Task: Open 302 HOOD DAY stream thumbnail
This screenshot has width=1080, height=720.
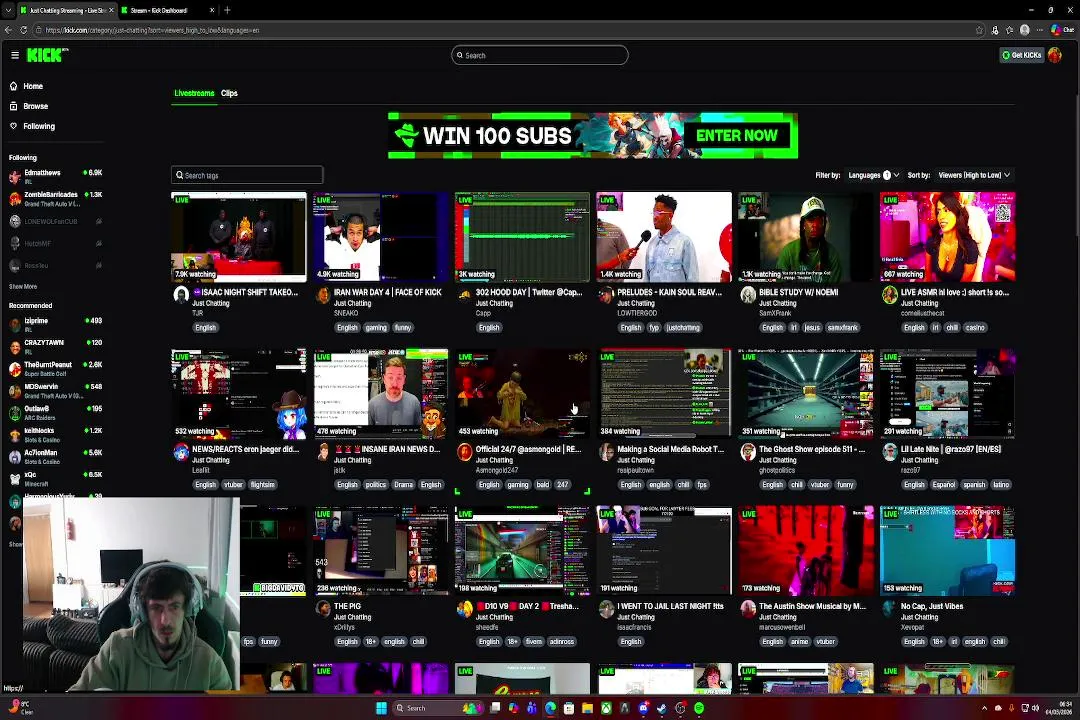Action: pyautogui.click(x=522, y=236)
